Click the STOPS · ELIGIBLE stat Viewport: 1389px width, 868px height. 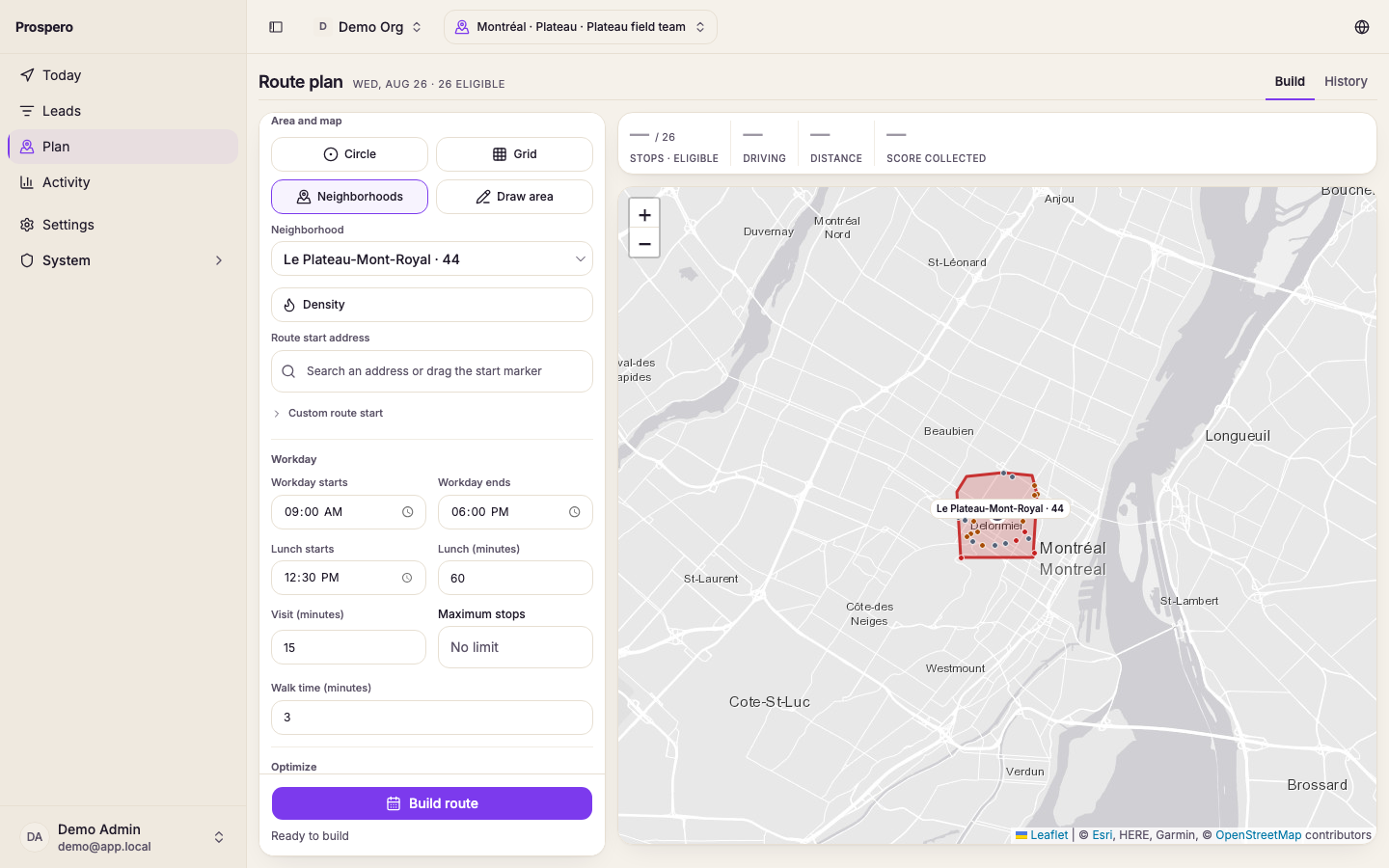[674, 147]
